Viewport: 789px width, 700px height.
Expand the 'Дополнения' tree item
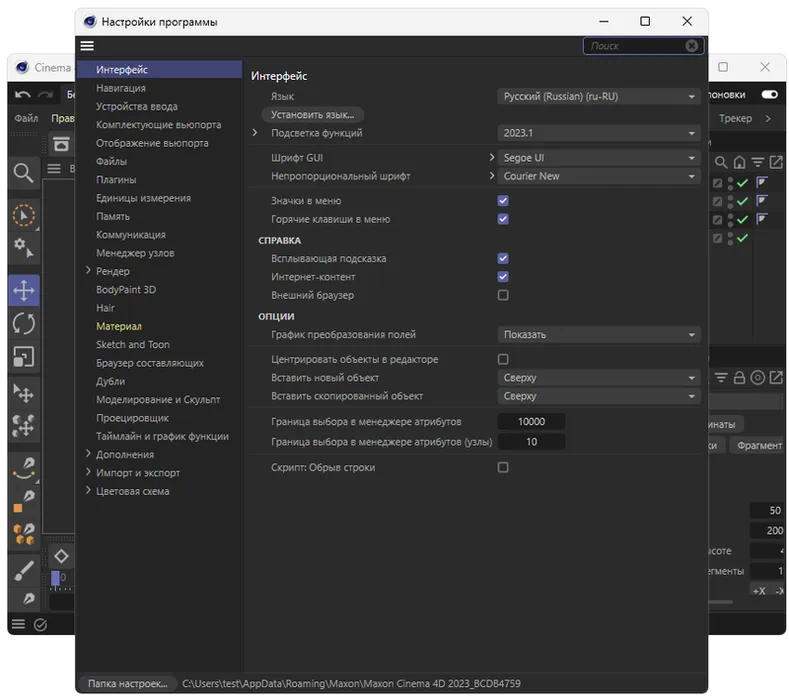88,454
